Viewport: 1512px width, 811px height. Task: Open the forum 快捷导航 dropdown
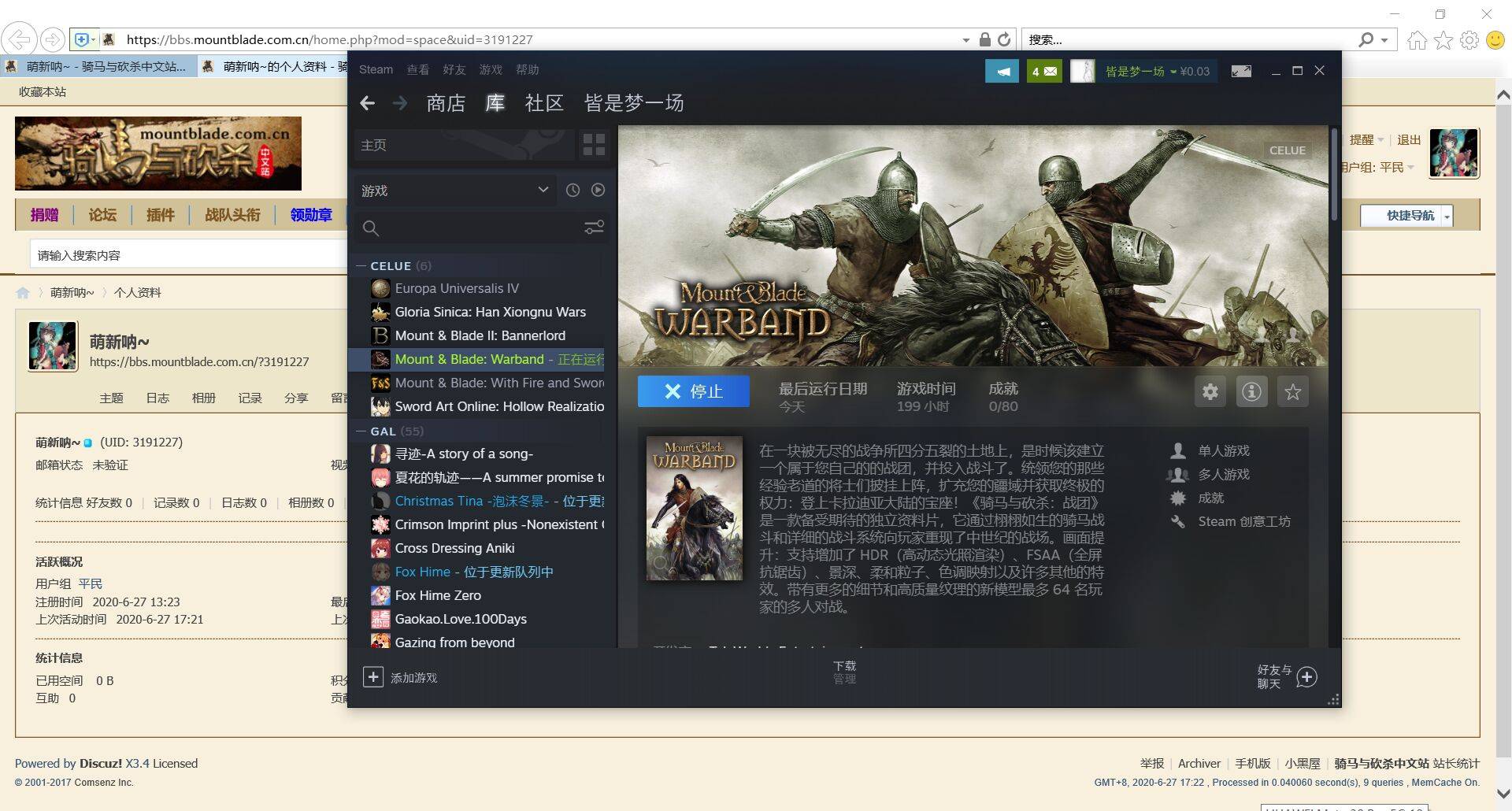[x=1407, y=215]
